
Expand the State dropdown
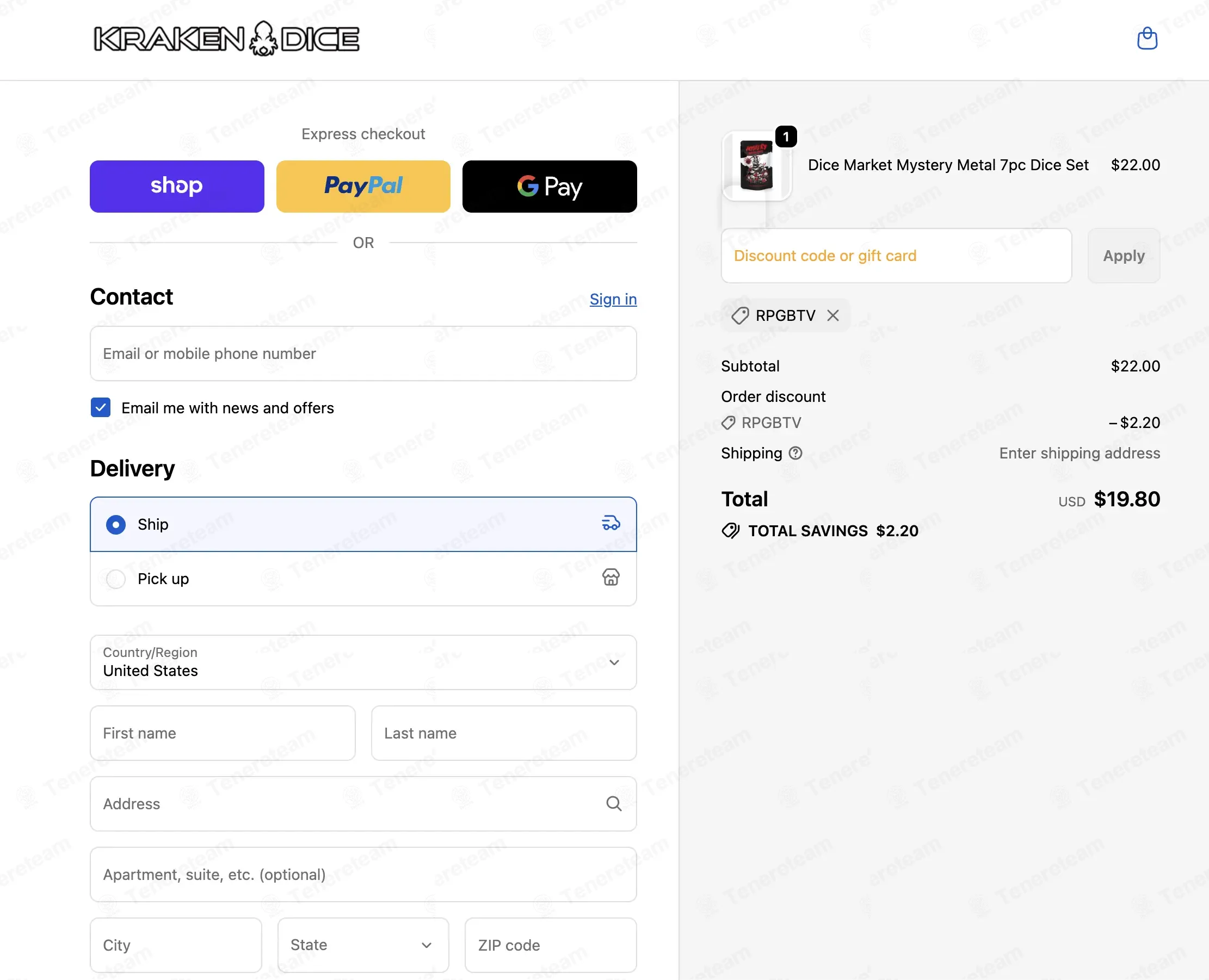(x=363, y=945)
